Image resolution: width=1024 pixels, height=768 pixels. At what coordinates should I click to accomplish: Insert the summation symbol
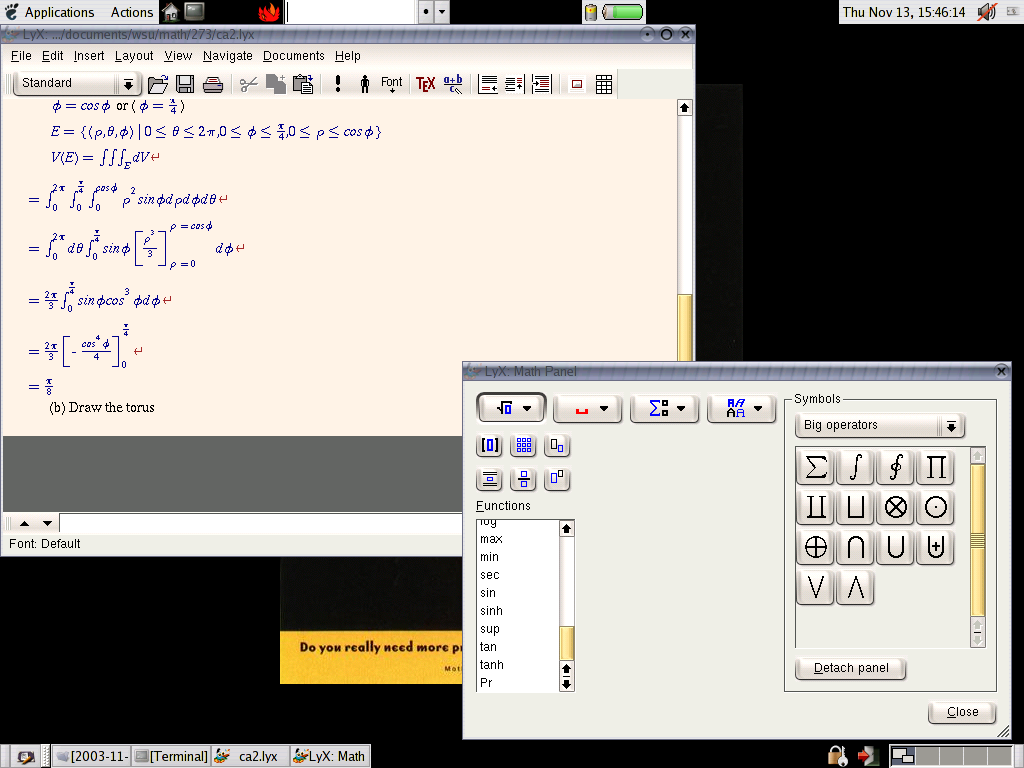click(x=816, y=467)
